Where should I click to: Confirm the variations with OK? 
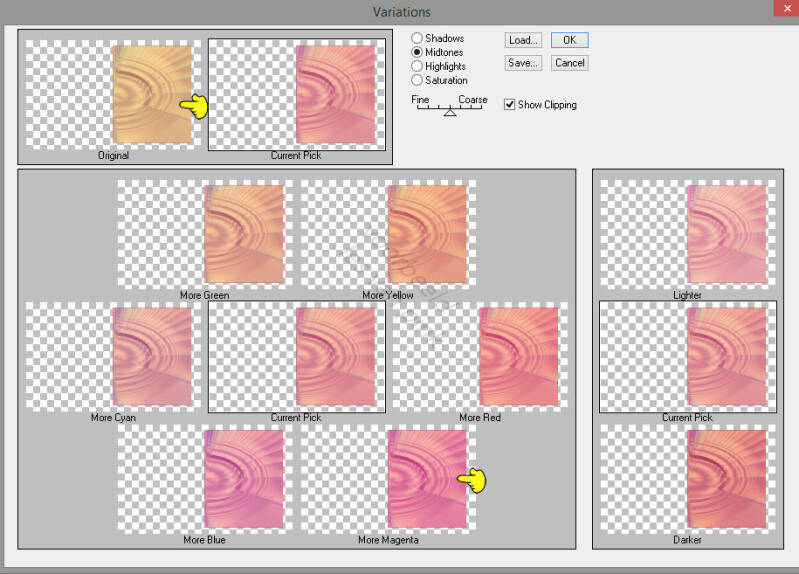click(569, 40)
